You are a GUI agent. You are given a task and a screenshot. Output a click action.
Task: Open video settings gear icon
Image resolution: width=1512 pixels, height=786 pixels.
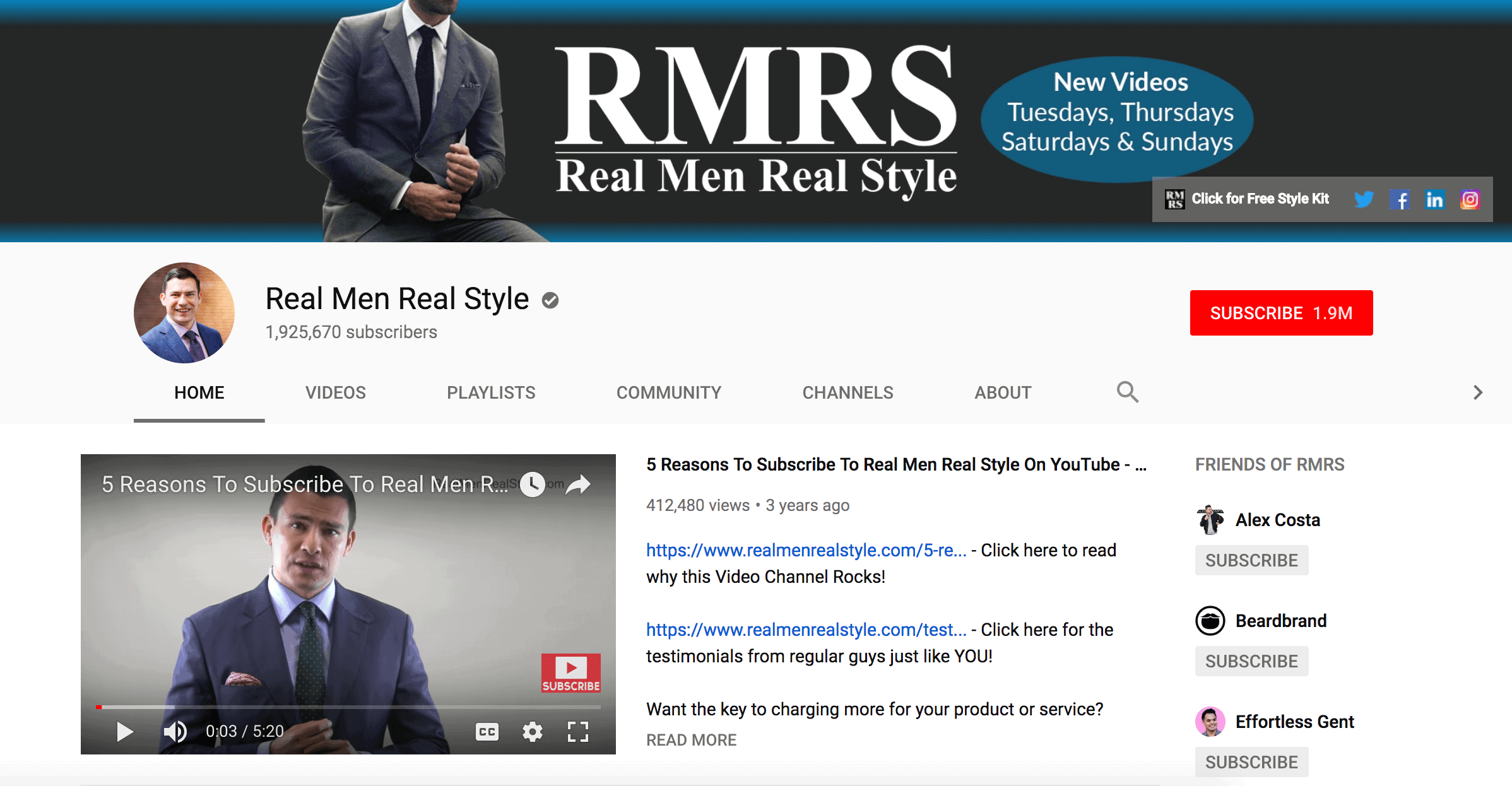(532, 731)
